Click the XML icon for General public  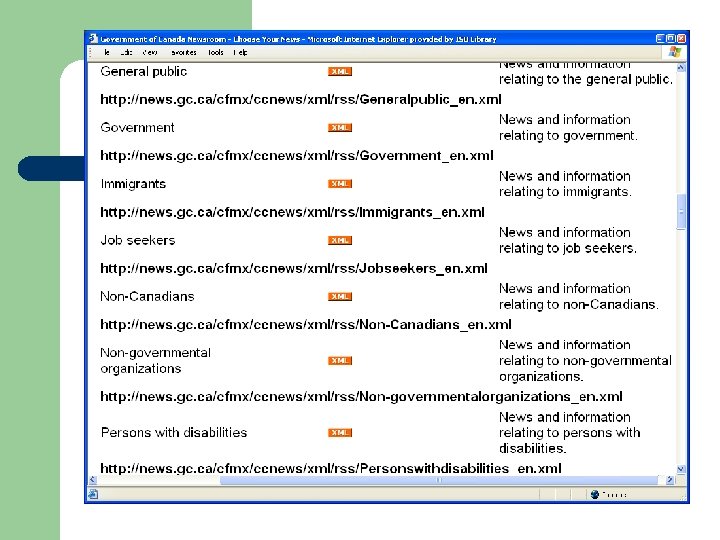point(340,72)
